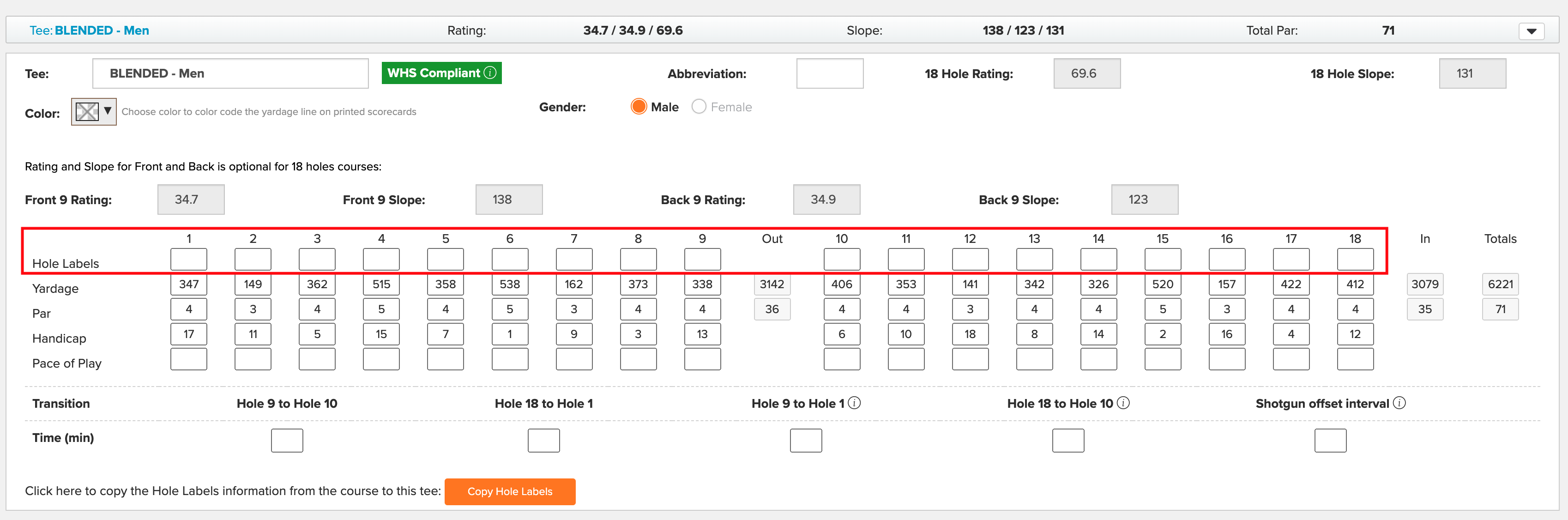Select the Female gender radio button
Screen dimensions: 1568x520
(x=699, y=107)
